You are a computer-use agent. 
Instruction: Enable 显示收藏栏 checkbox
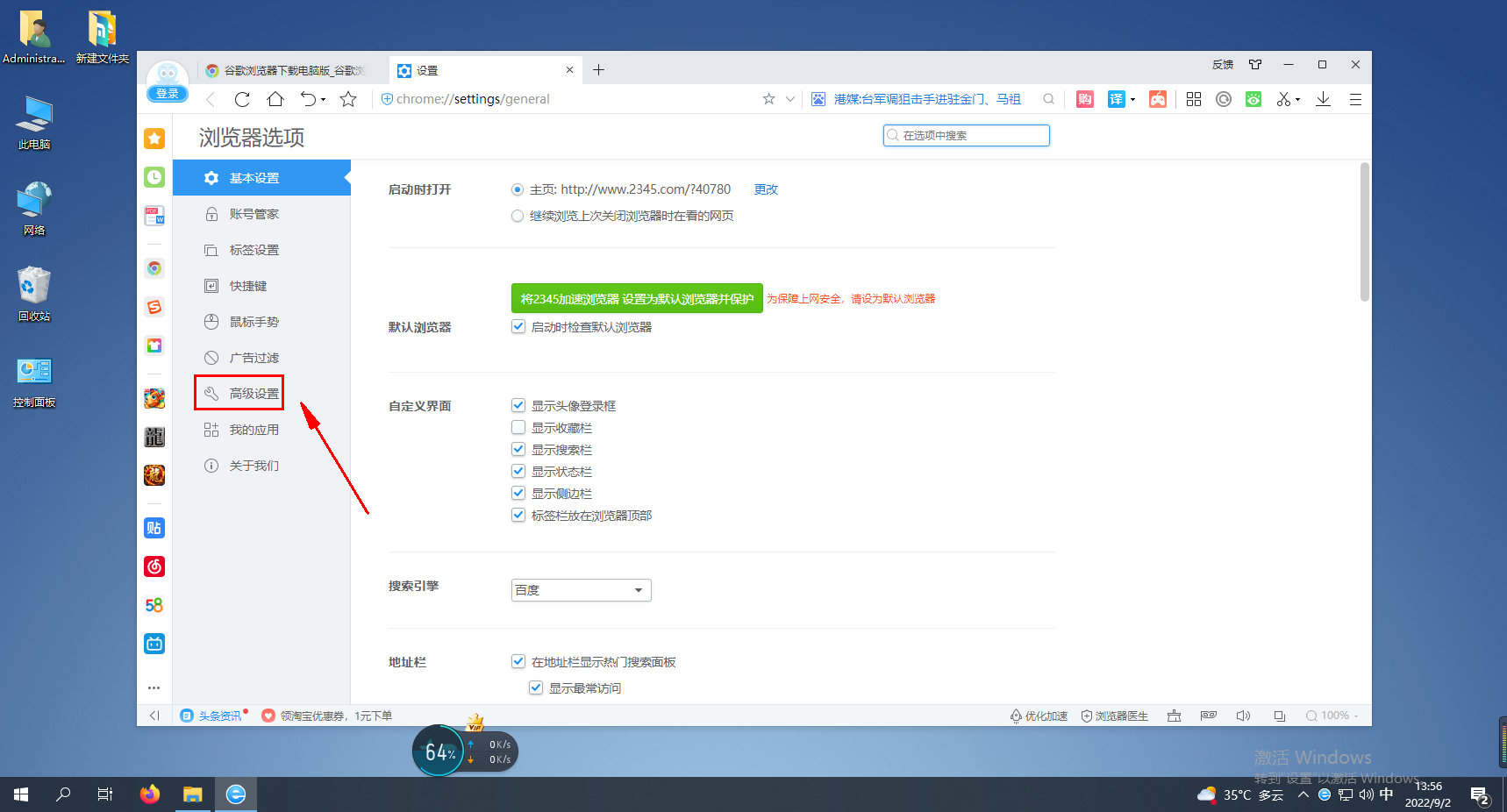click(518, 427)
